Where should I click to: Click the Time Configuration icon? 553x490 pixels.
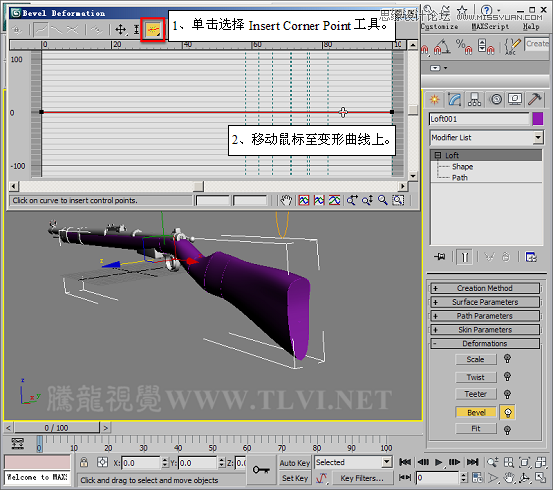[477, 478]
